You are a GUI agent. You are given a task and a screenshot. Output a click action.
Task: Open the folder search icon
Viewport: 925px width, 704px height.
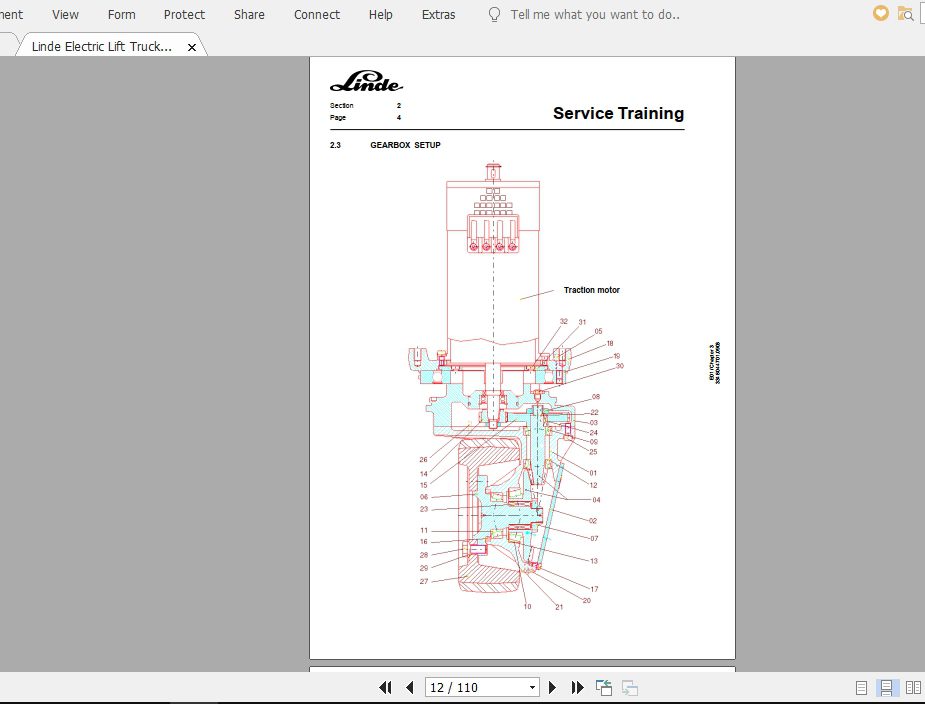[x=905, y=14]
